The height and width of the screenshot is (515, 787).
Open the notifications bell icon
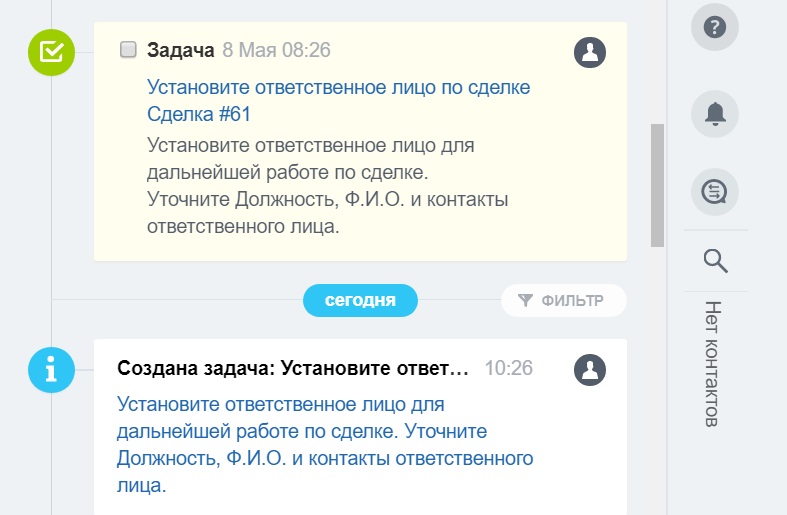[x=714, y=114]
